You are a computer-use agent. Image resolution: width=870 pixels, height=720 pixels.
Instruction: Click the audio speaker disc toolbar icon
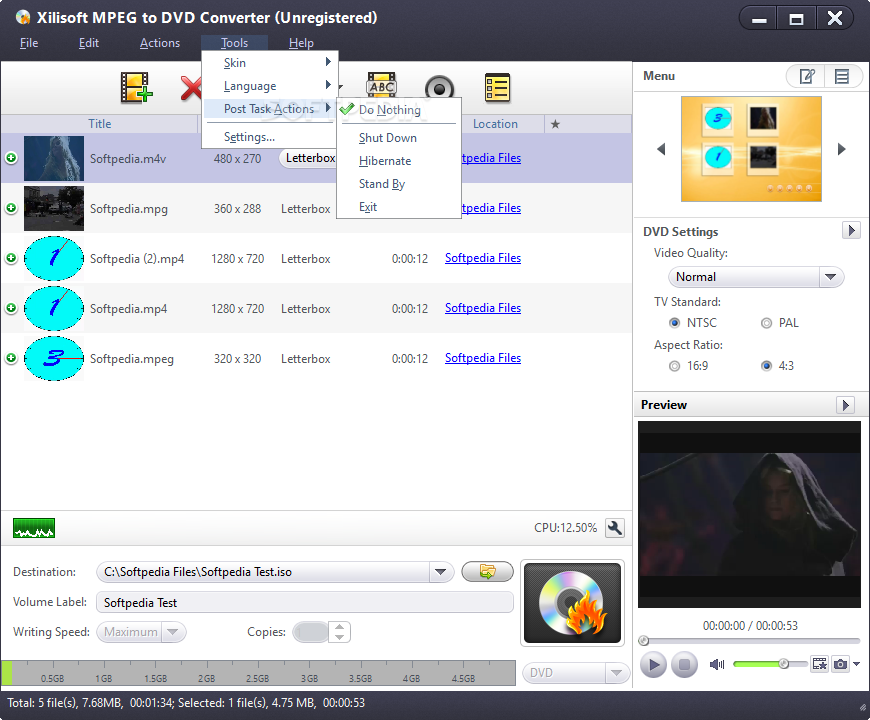(x=439, y=88)
